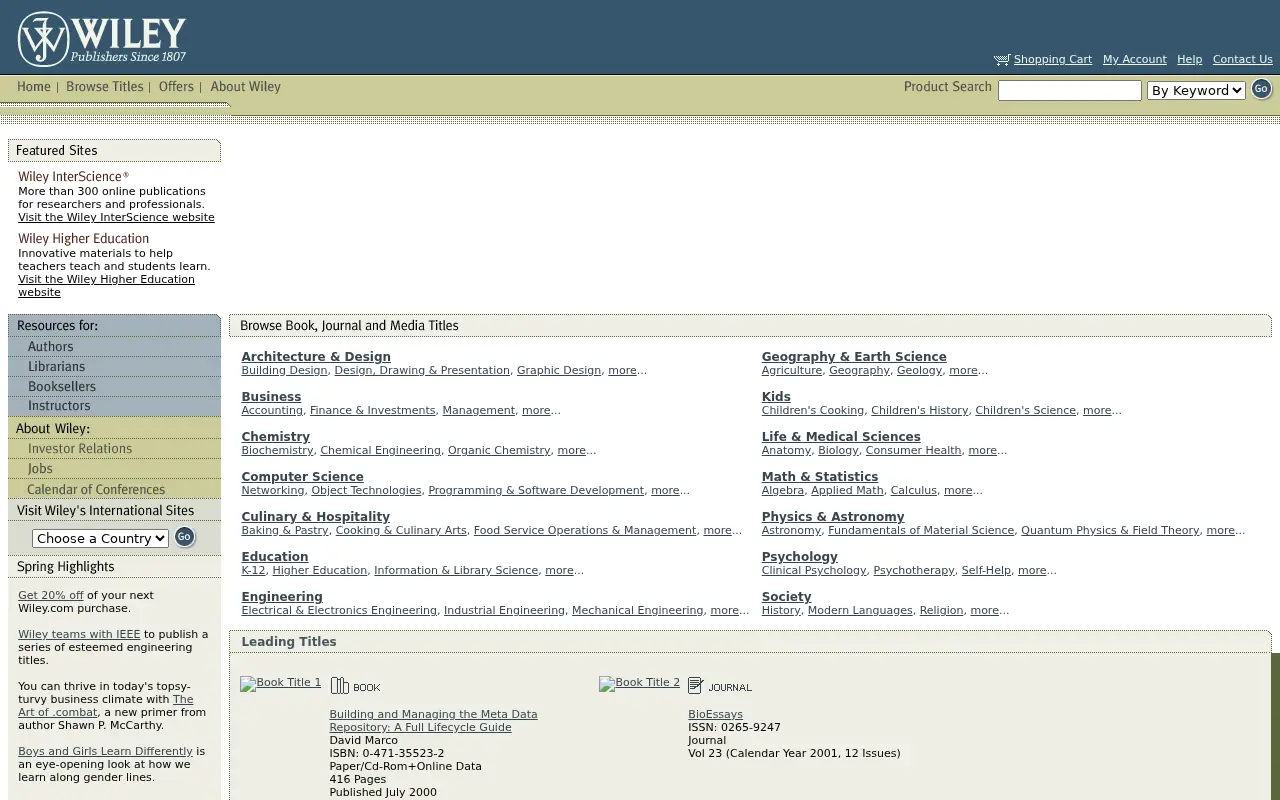Open the By Keyword search dropdown

[x=1196, y=90]
